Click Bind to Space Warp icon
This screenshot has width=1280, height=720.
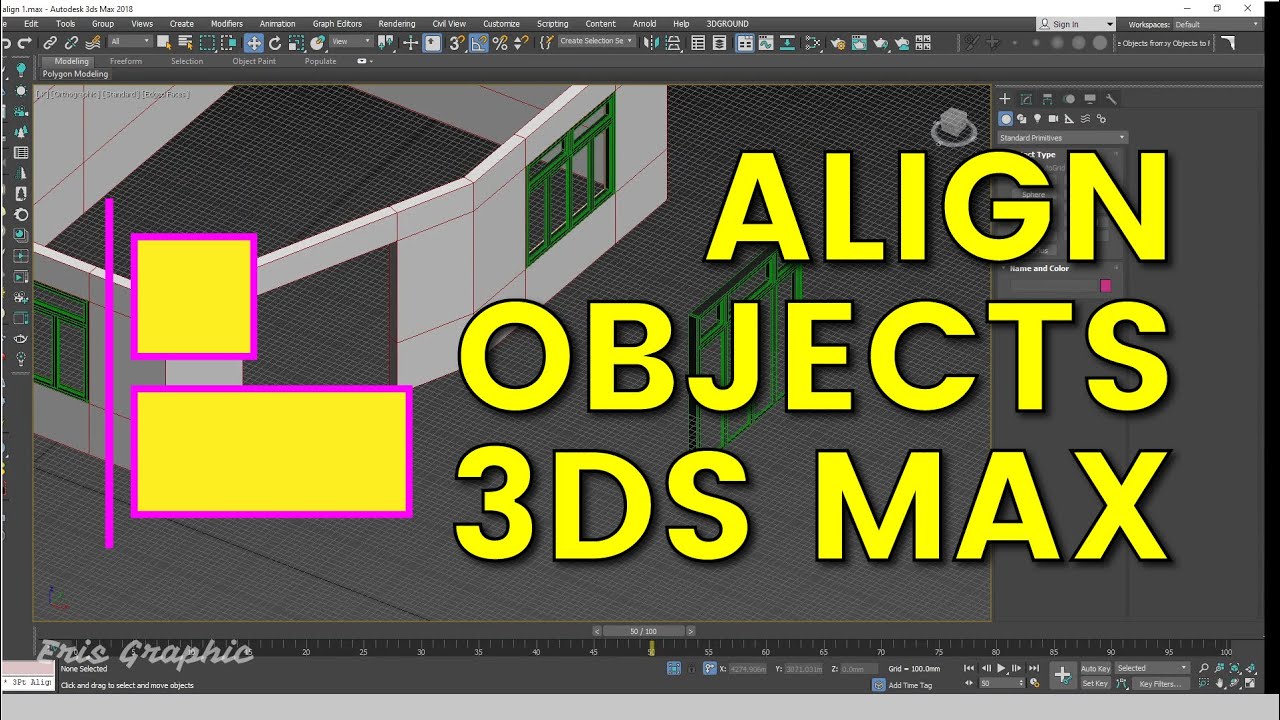point(93,43)
